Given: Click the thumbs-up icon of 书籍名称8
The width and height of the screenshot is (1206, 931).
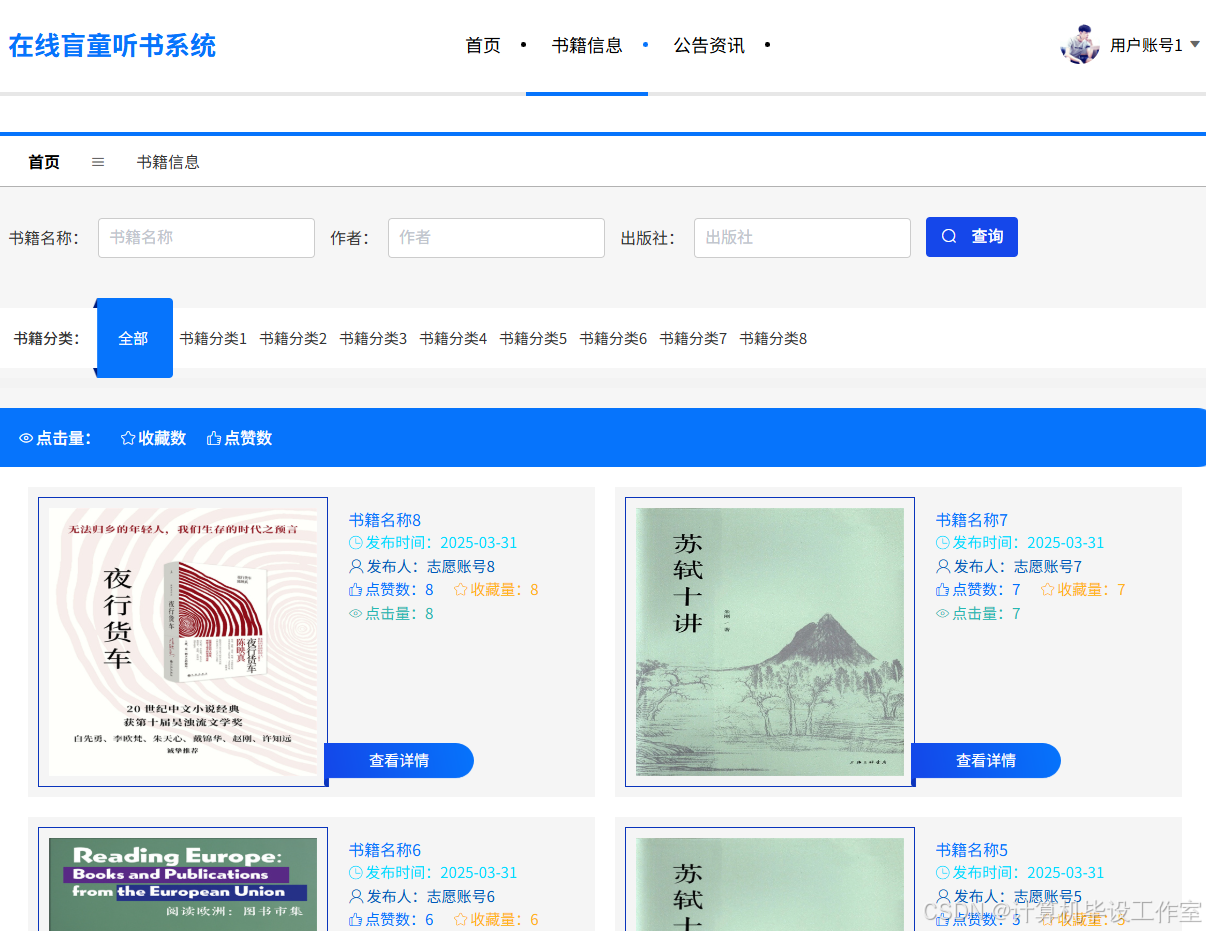Looking at the screenshot, I should 355,590.
